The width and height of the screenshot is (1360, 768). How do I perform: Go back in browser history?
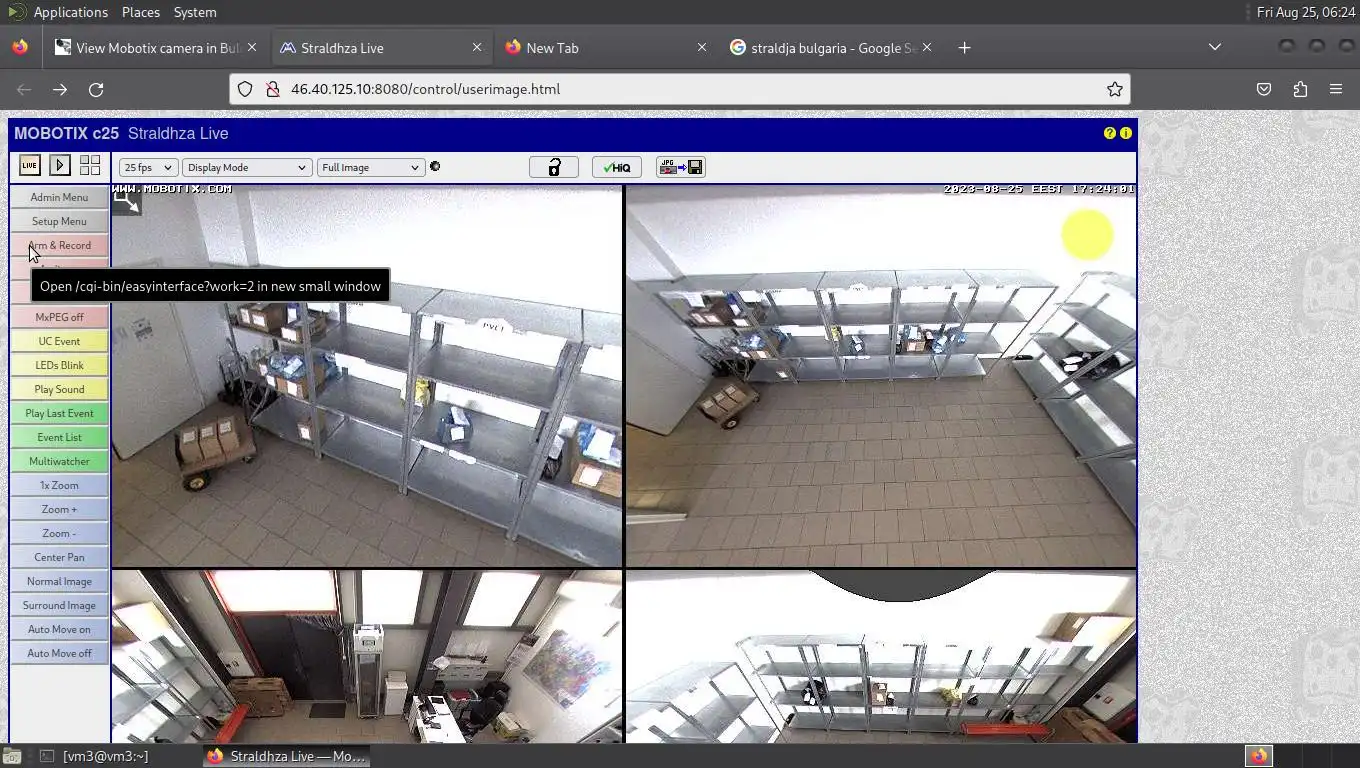tap(24, 89)
